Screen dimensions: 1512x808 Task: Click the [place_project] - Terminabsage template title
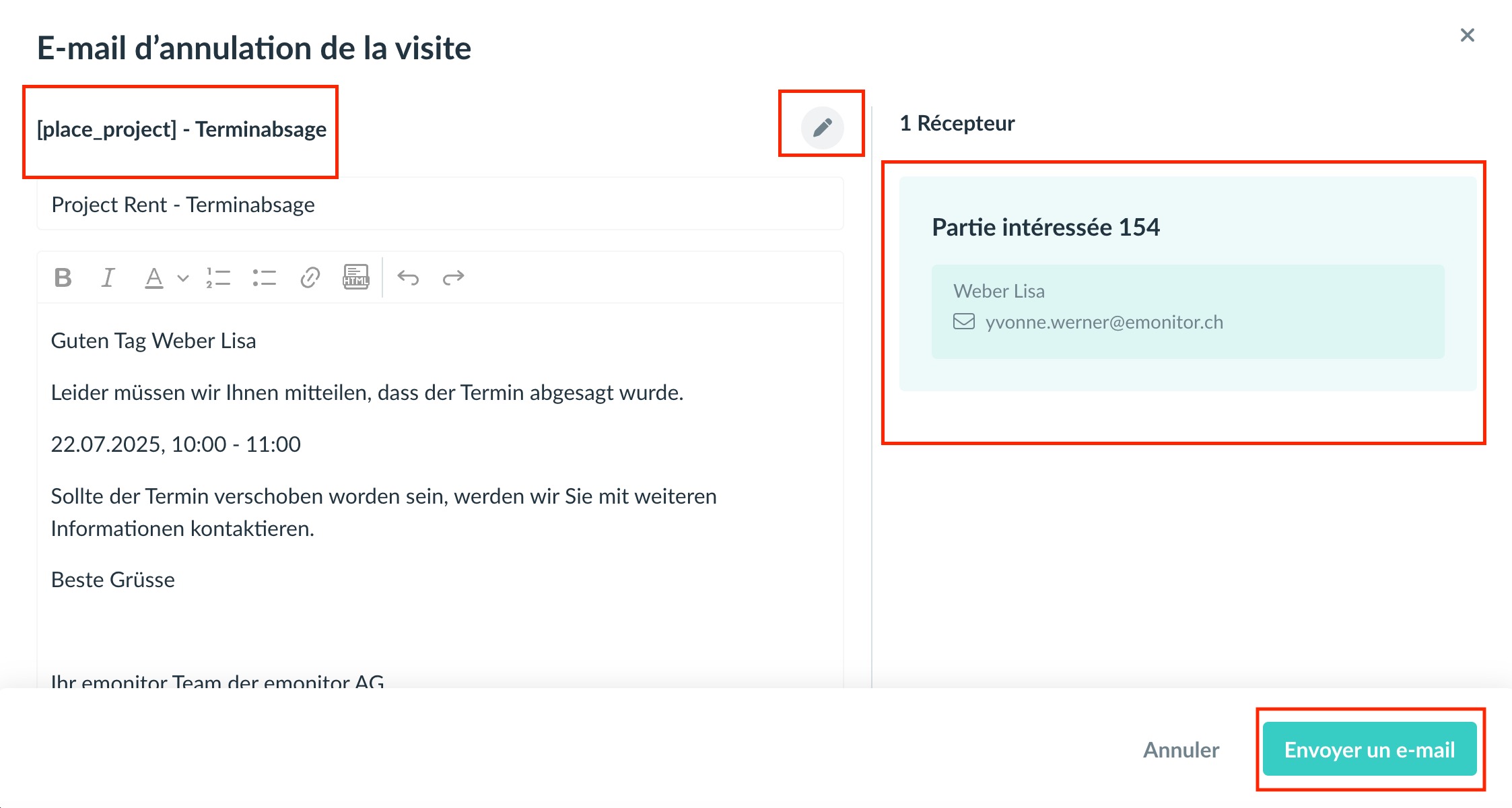pos(182,129)
